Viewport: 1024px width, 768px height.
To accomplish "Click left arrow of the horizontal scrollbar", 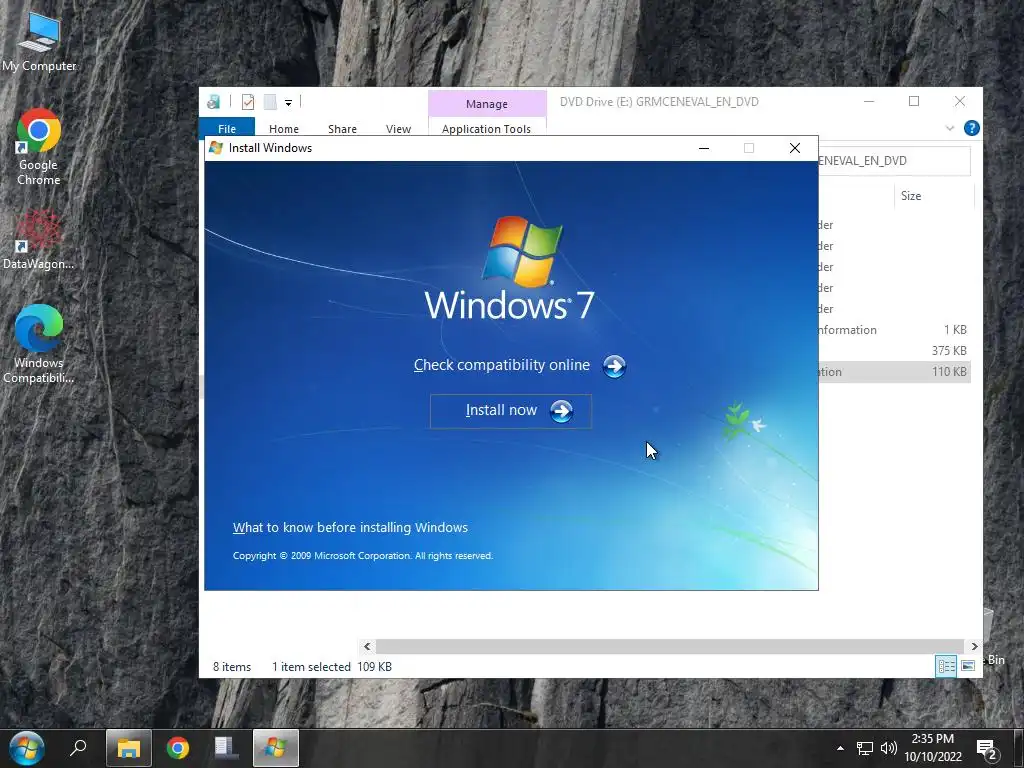I will coord(367,646).
